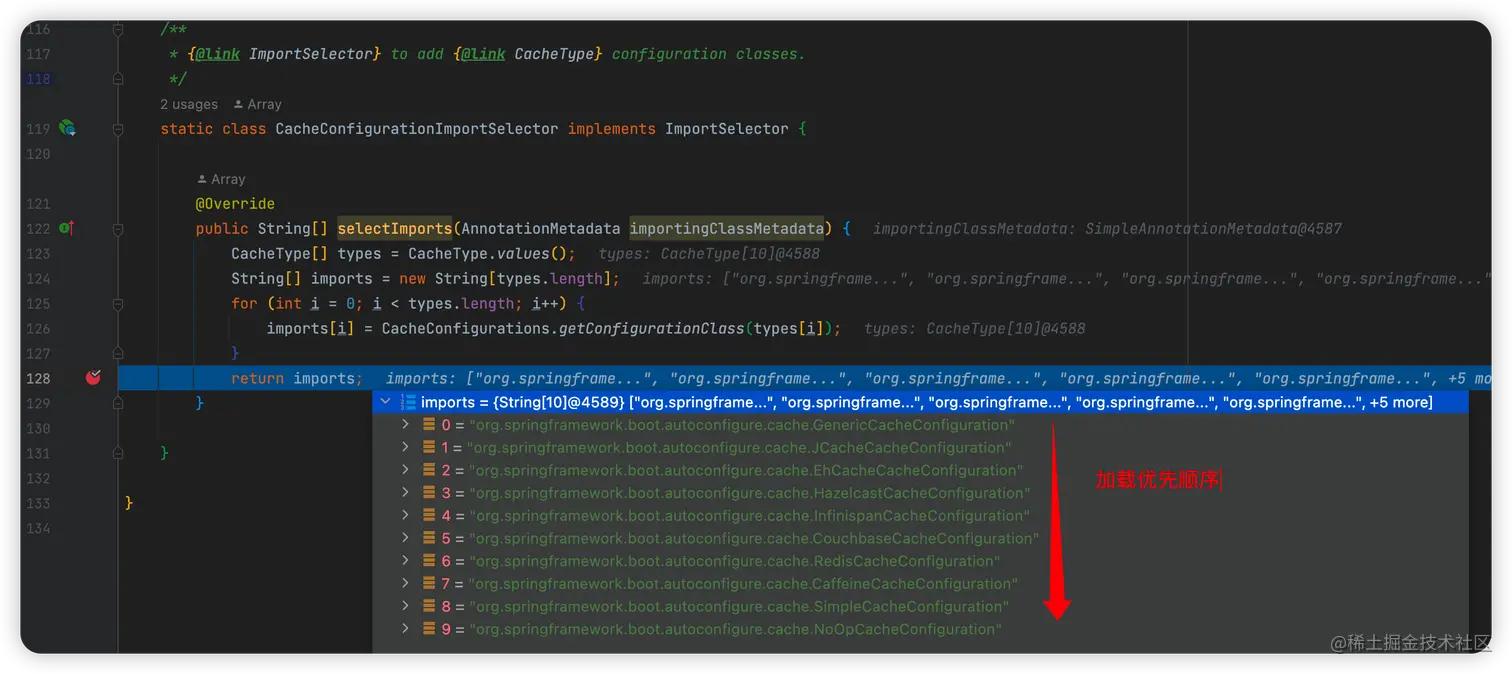The height and width of the screenshot is (674, 1512).
Task: Click the element icon of index 1
Action: coord(429,447)
